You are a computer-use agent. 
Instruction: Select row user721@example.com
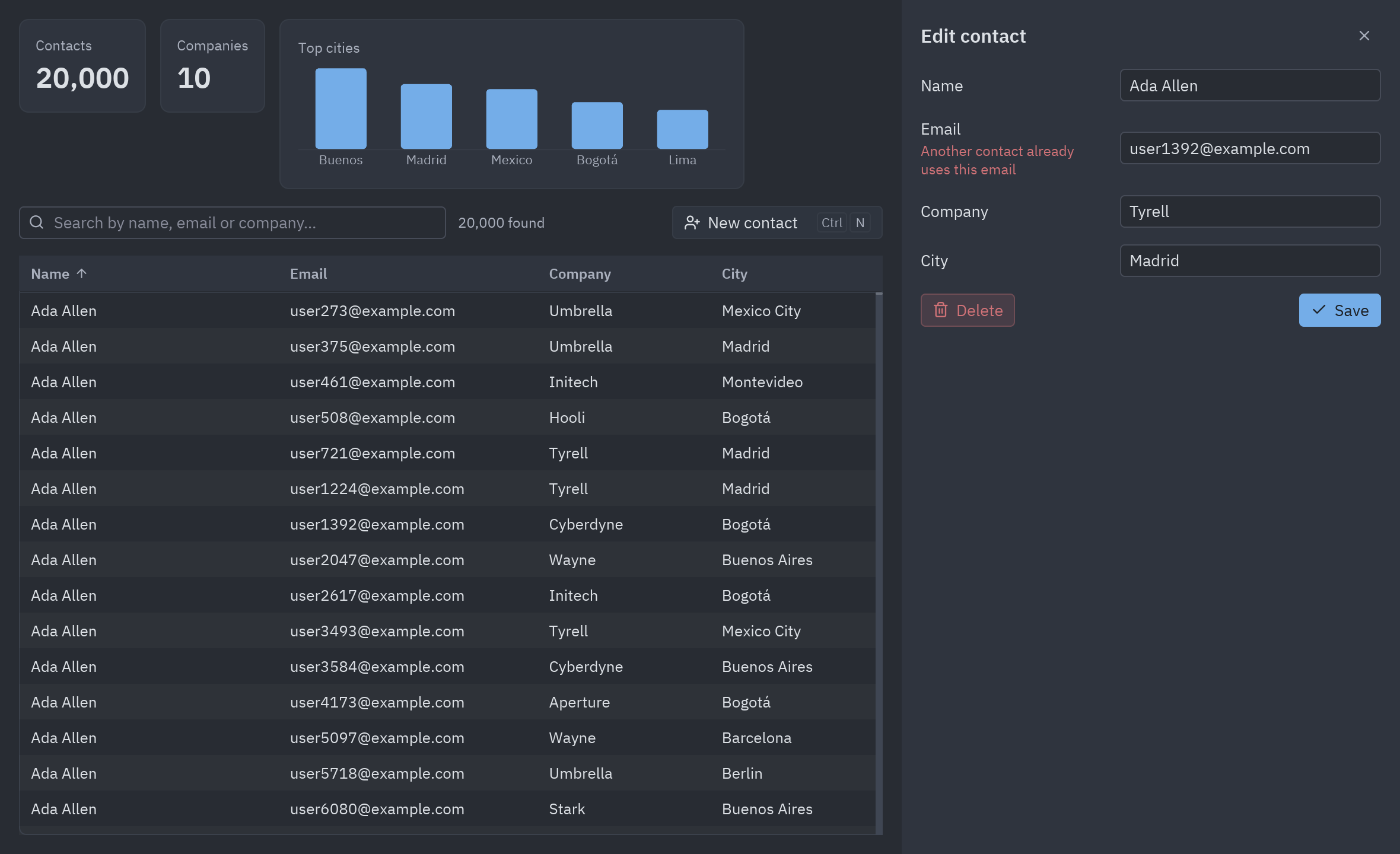(x=448, y=453)
